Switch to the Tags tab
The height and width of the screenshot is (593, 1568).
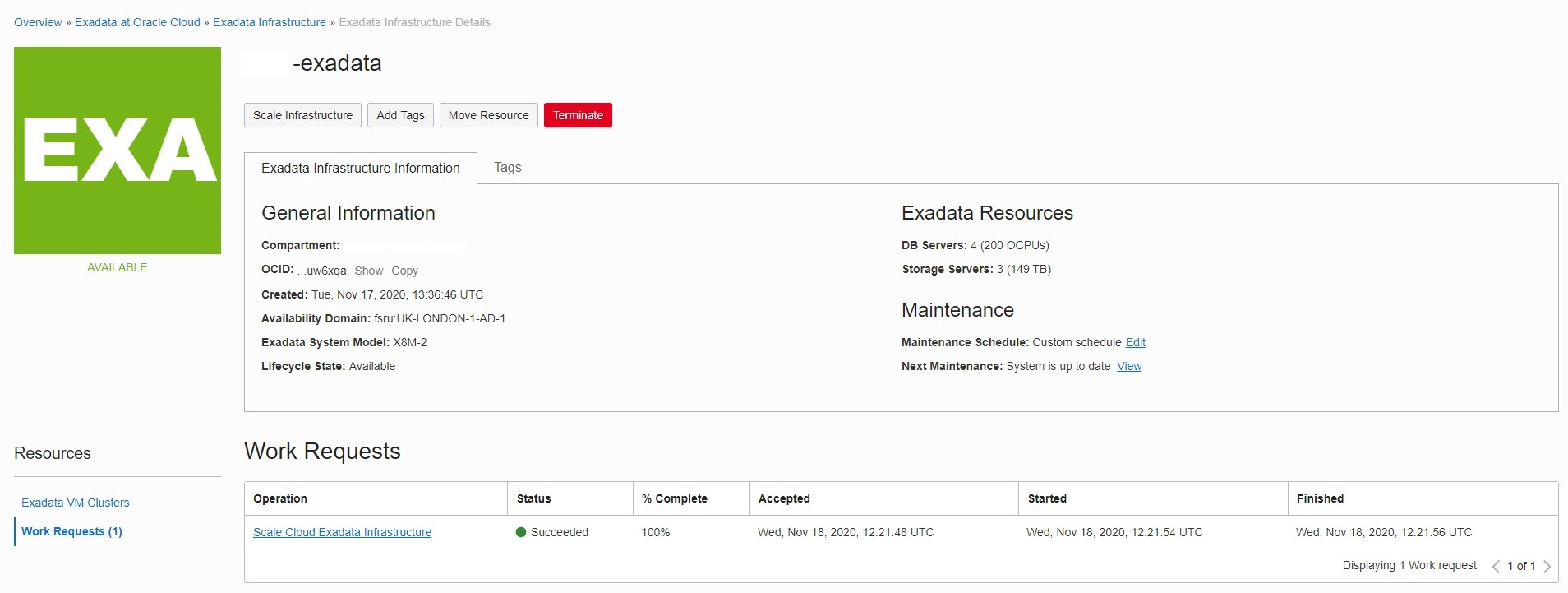508,167
